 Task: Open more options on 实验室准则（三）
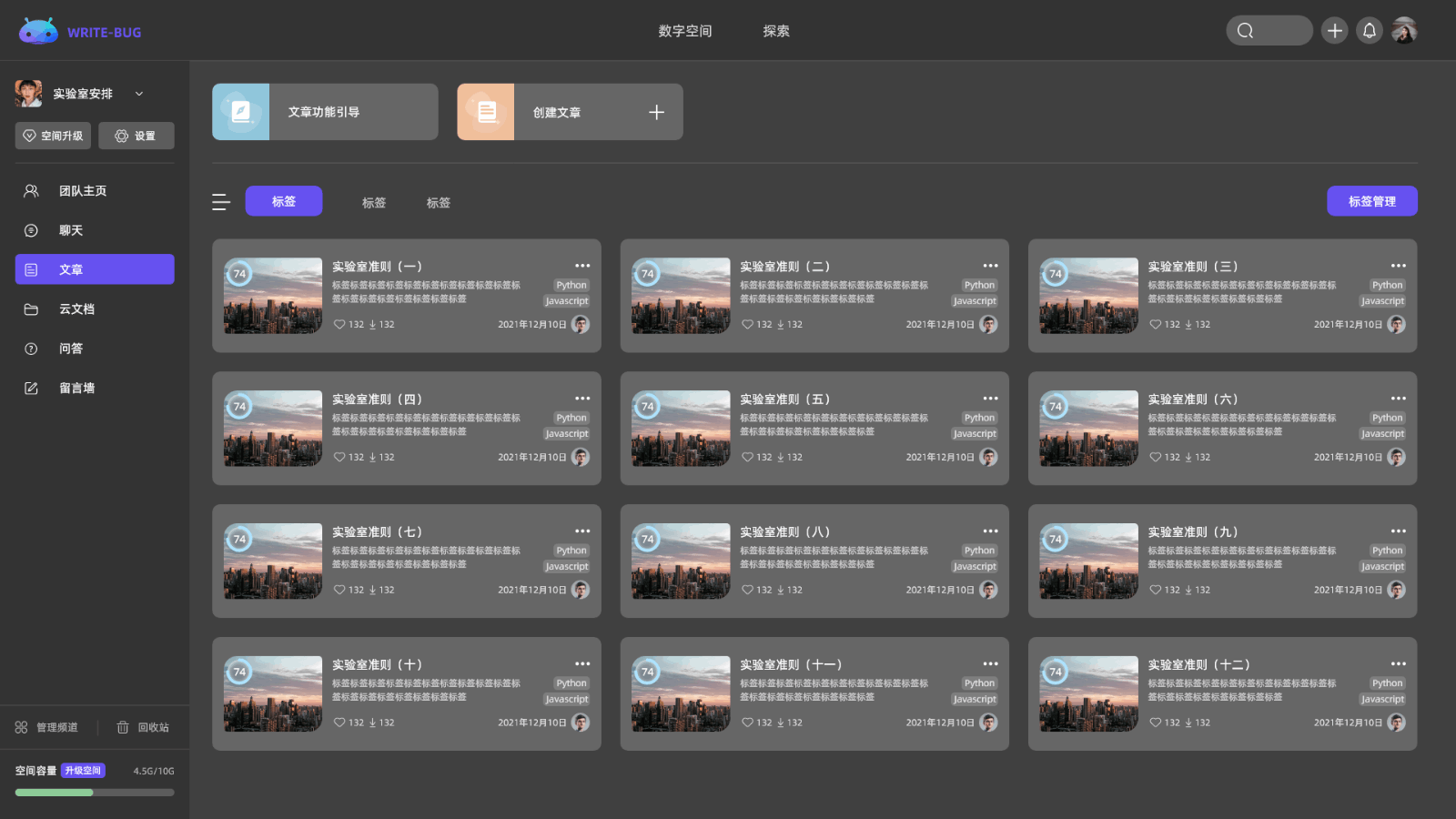(1398, 266)
